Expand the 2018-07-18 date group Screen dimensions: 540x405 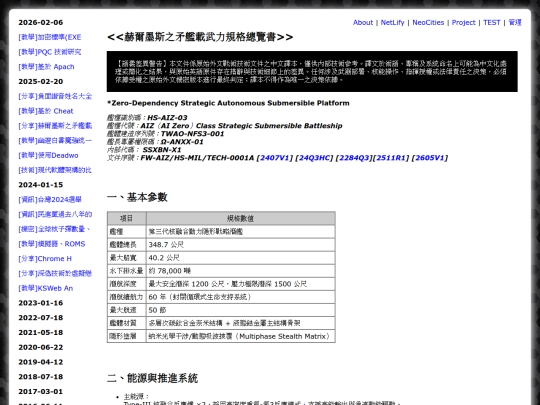coord(41,376)
